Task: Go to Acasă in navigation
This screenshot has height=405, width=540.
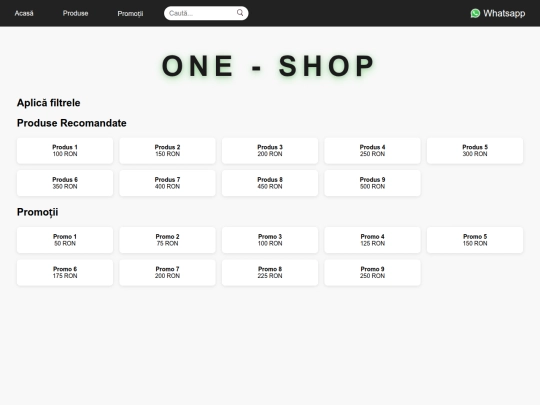Action: tap(24, 13)
